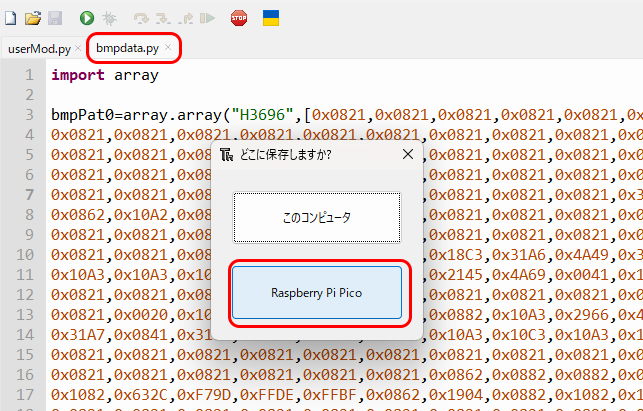The height and width of the screenshot is (411, 643).
Task: Click the 0x4A69 value on line 11
Action: click(x=519, y=274)
